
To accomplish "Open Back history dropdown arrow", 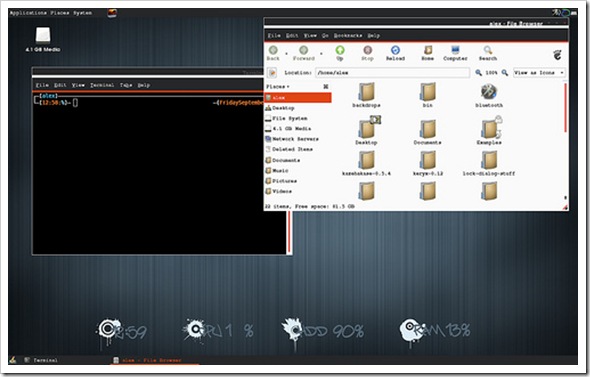I will 286,54.
